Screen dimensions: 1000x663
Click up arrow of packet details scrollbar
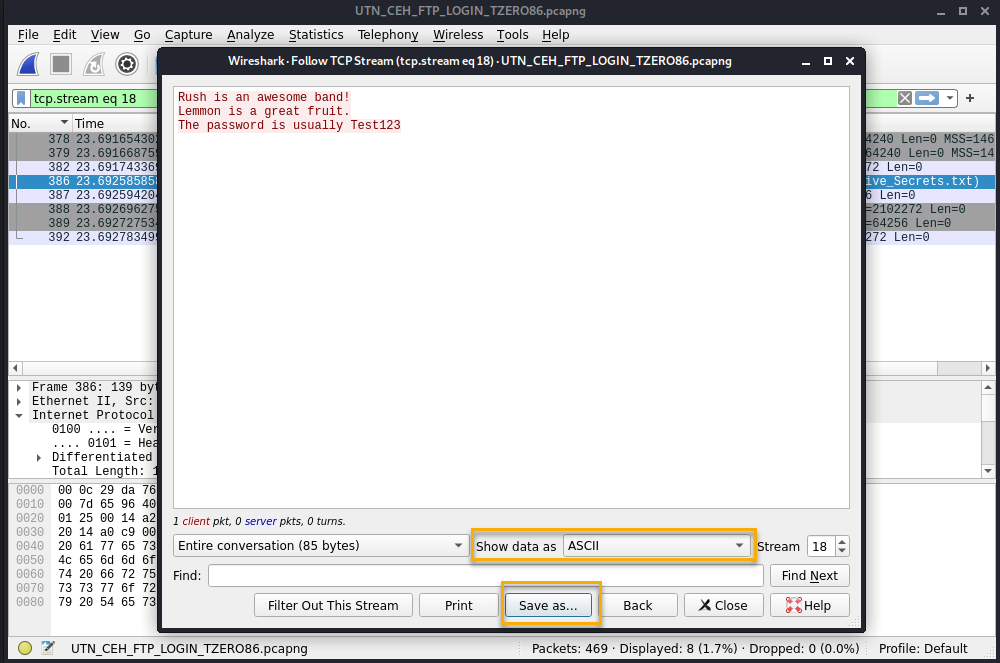(x=988, y=387)
